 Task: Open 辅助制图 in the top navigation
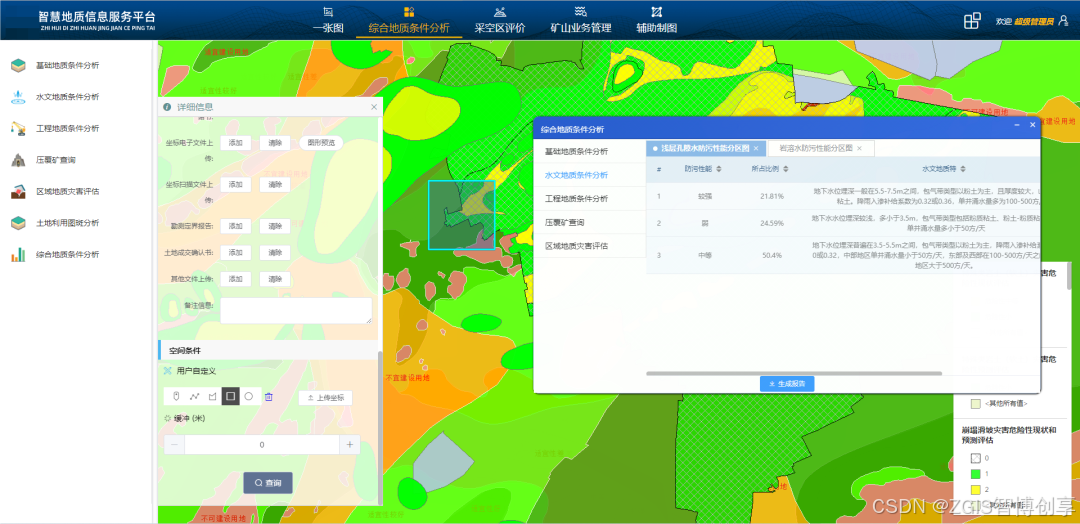click(656, 21)
